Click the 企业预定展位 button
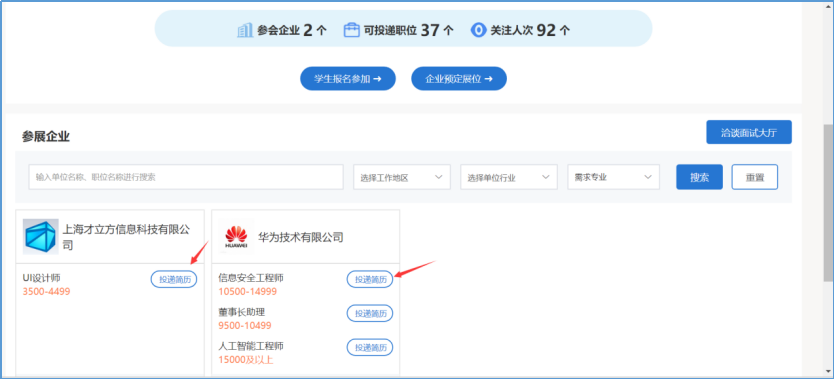 coord(459,79)
